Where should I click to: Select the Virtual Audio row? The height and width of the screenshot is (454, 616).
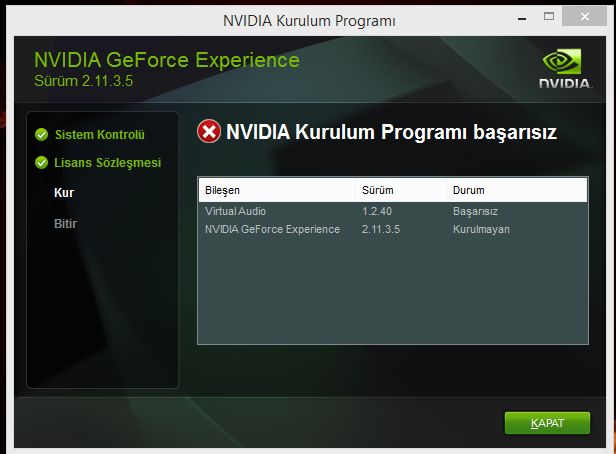(x=393, y=211)
